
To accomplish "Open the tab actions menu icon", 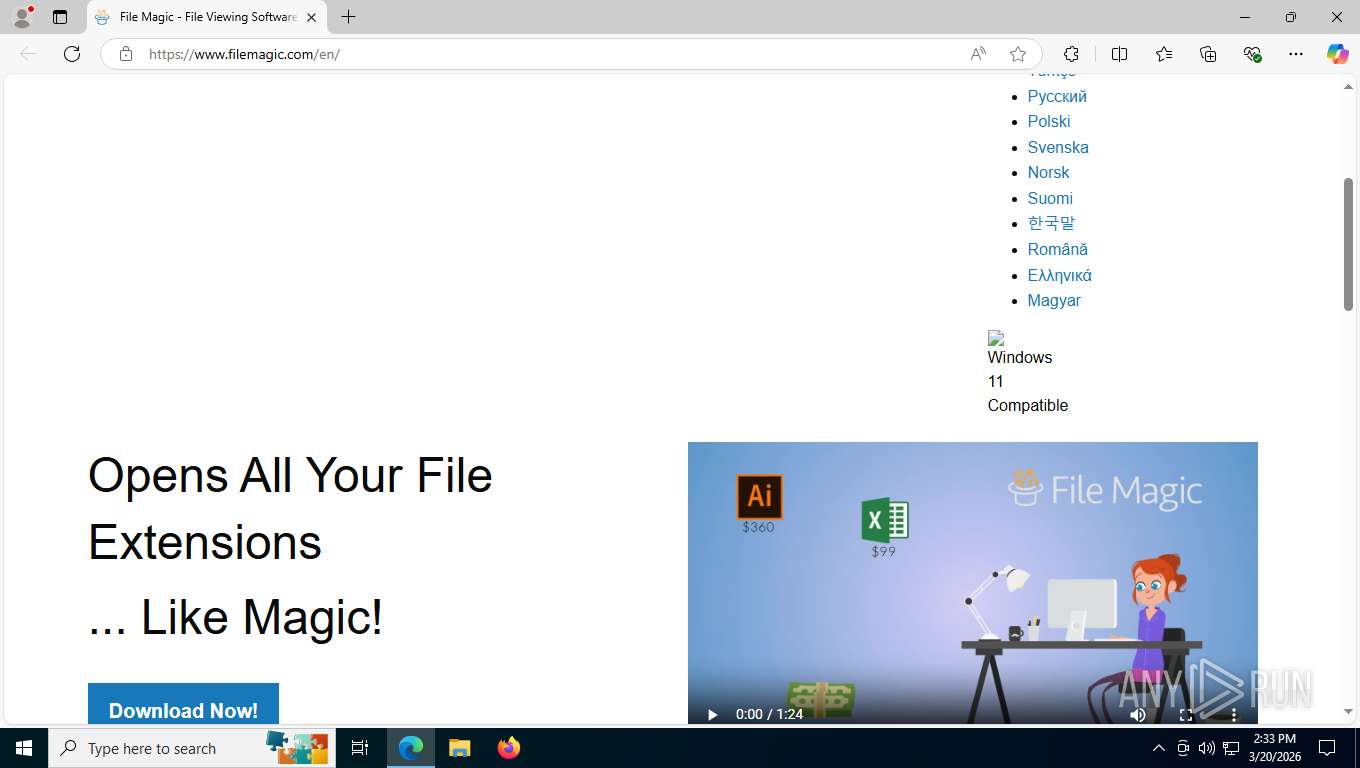I will (60, 17).
